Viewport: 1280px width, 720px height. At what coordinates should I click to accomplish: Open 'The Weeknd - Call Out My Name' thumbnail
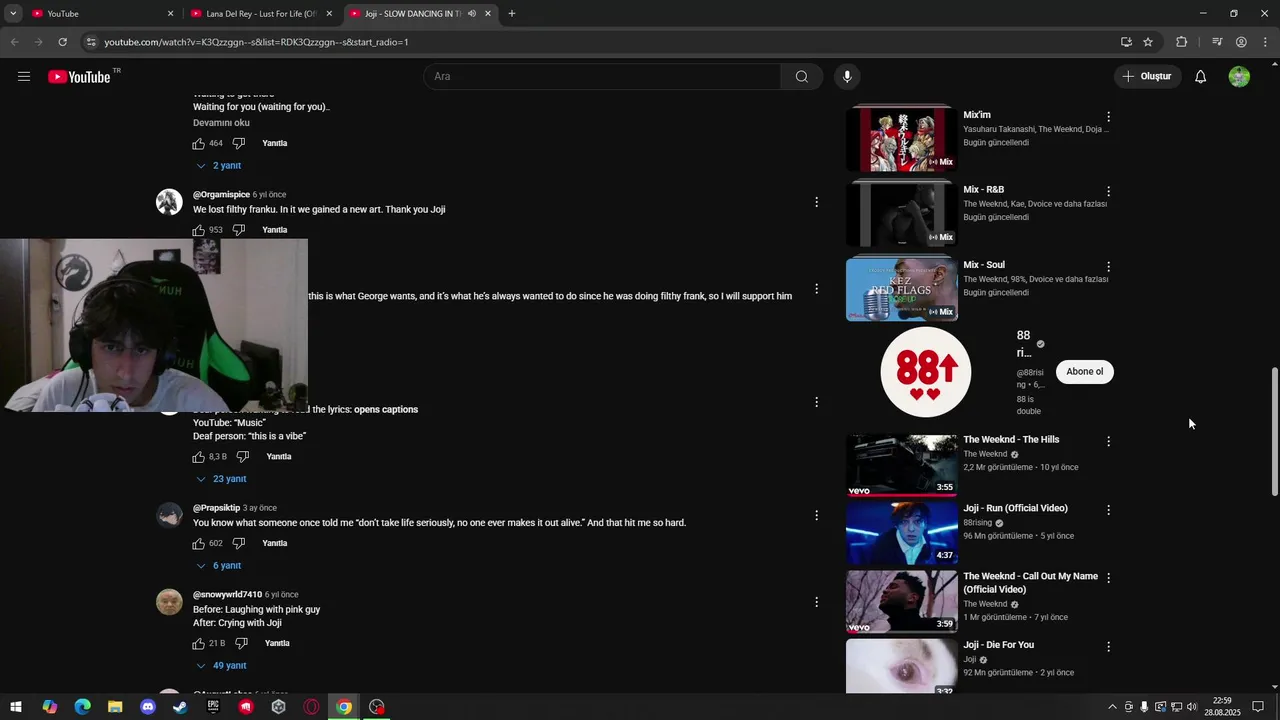pos(902,602)
